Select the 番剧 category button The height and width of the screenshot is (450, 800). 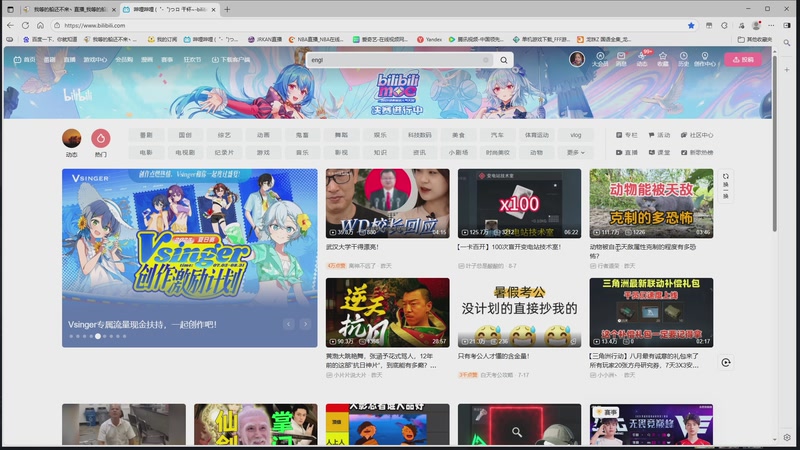tap(146, 135)
